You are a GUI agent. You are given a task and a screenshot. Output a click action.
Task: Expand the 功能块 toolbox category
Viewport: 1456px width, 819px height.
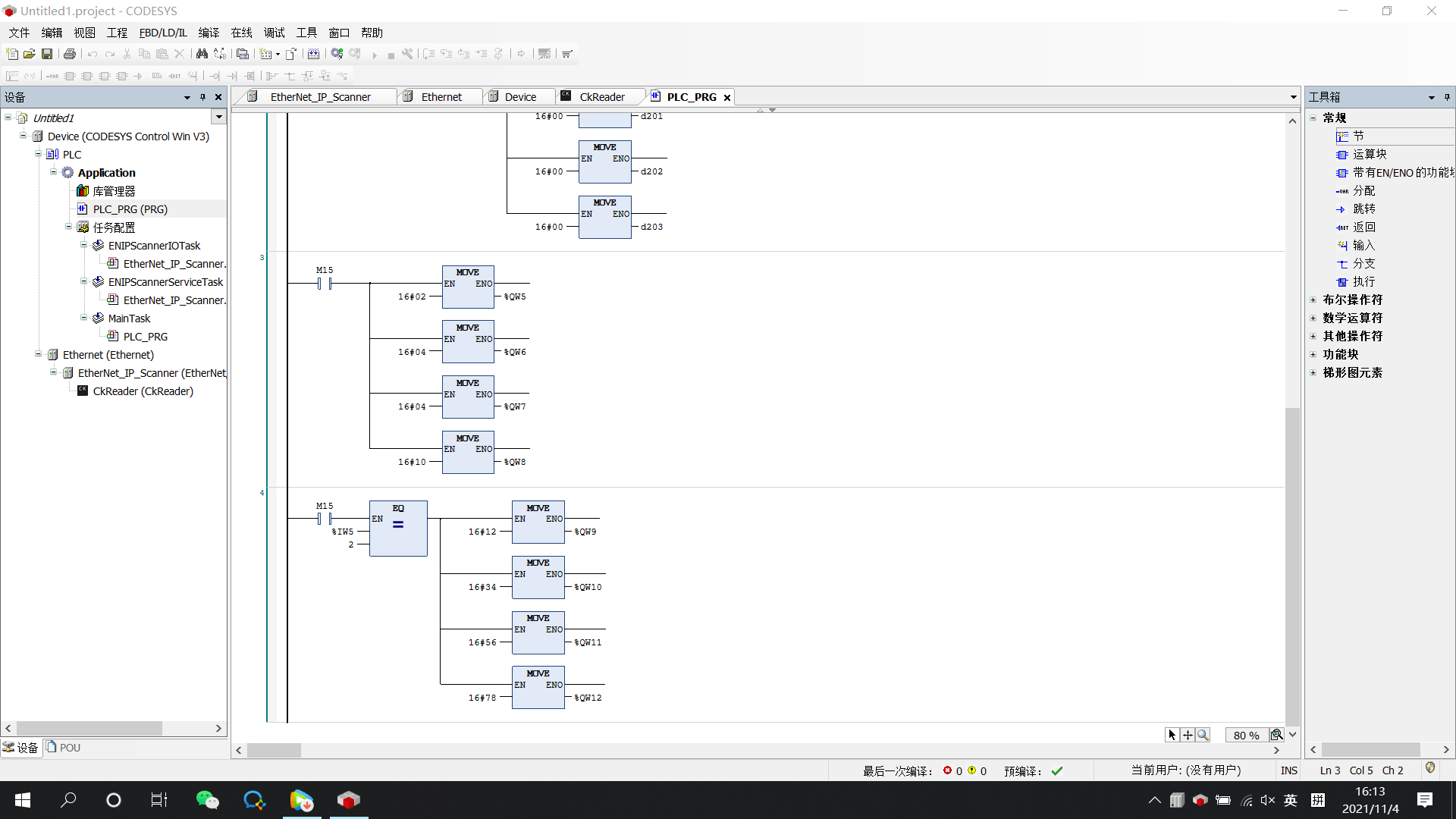(x=1313, y=354)
